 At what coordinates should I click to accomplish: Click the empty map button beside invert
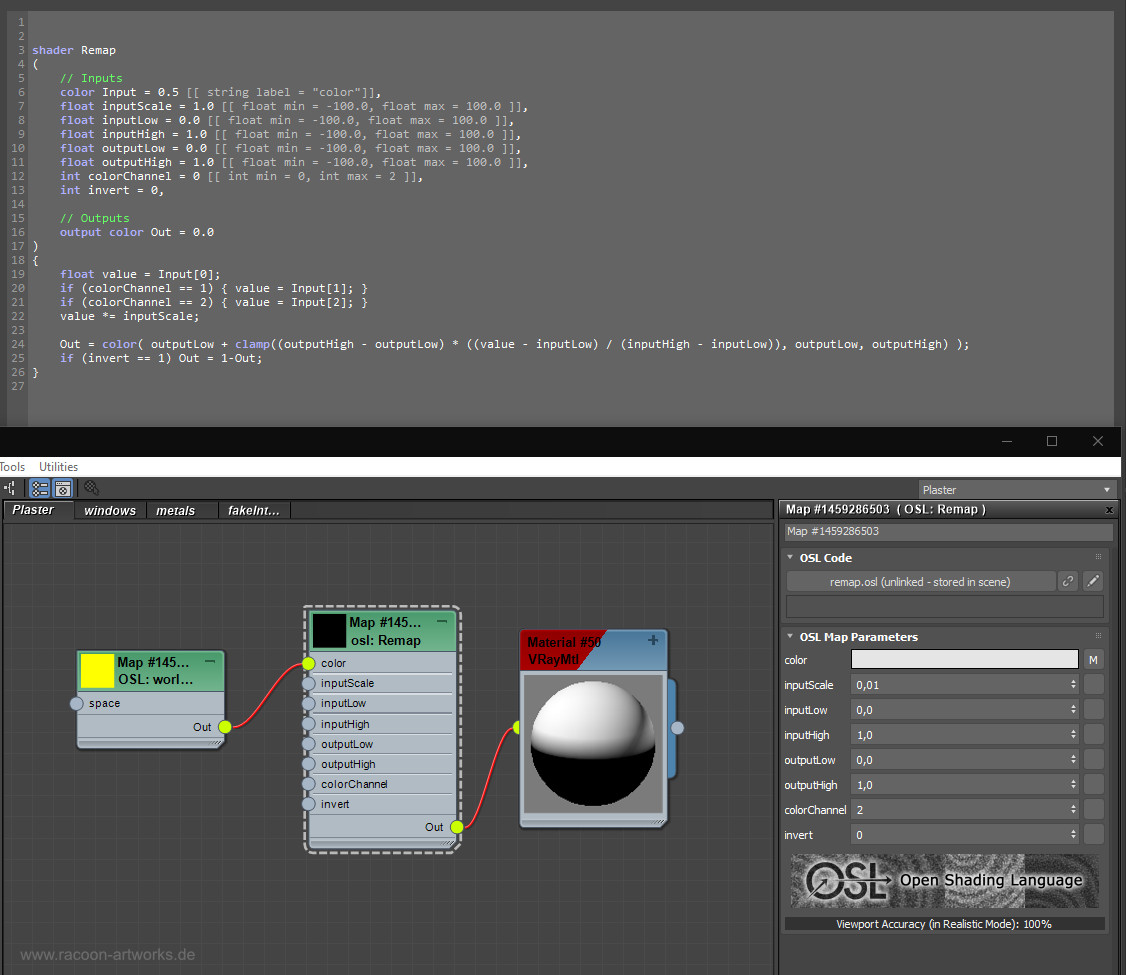(x=1094, y=834)
